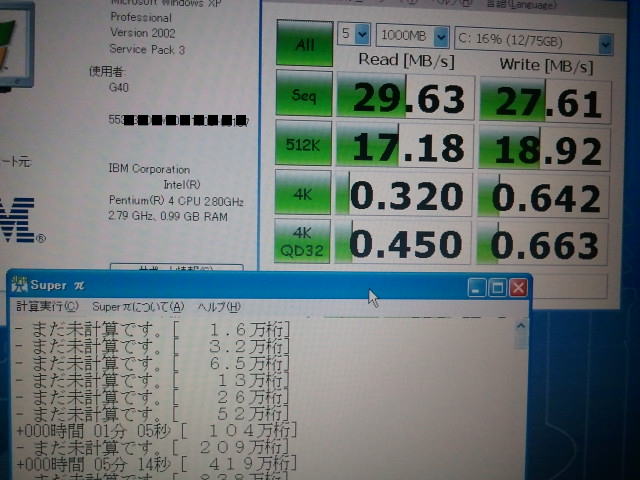Select the Seq write value 27.61

click(x=545, y=101)
